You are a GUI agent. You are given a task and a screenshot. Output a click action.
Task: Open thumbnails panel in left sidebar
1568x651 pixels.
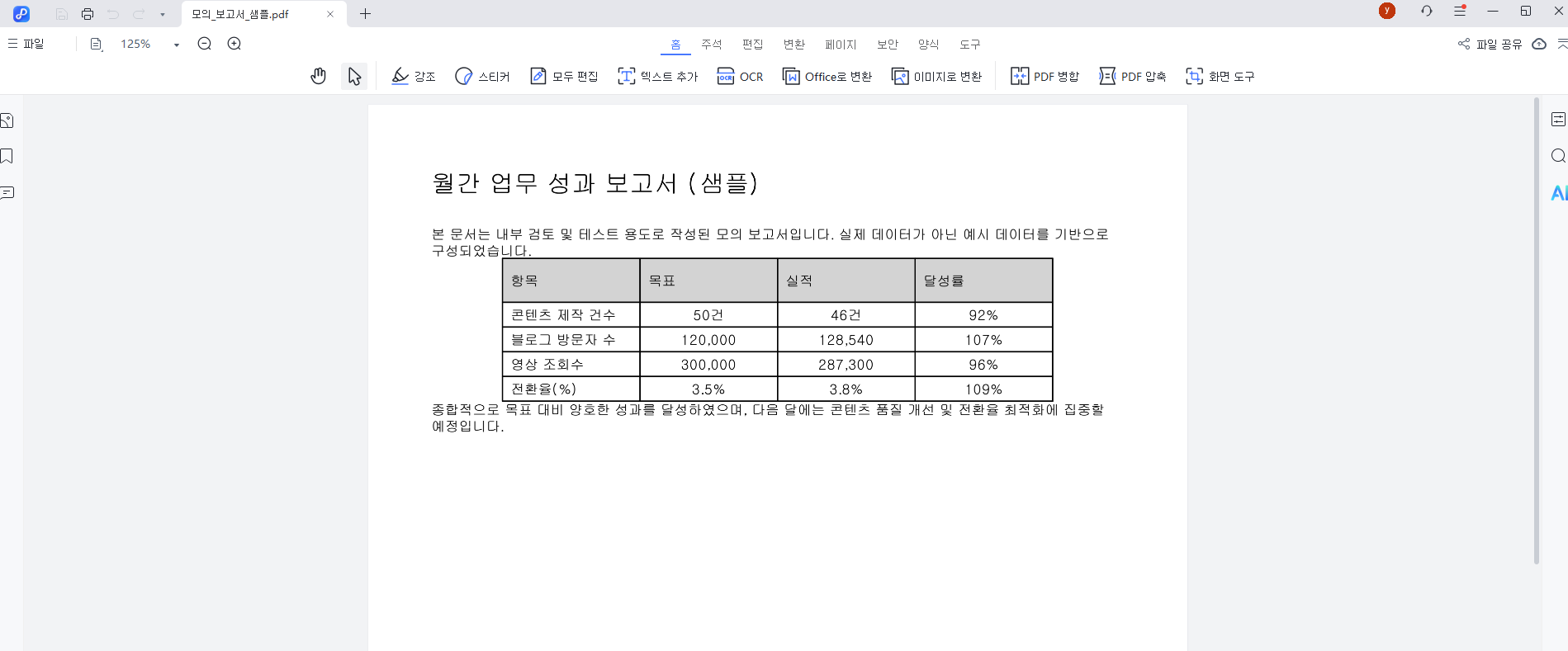(7, 120)
